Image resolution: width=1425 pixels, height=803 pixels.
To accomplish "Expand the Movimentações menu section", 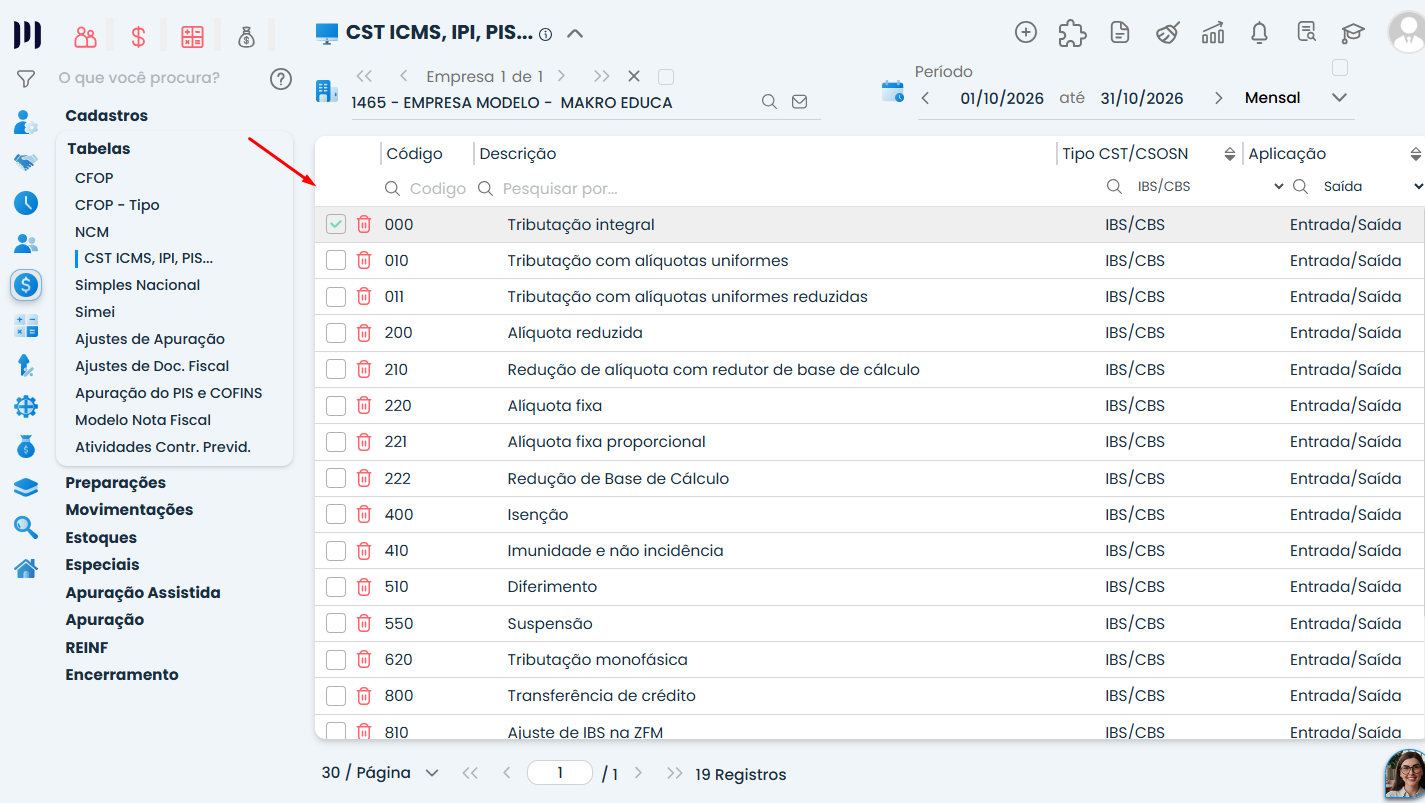I will click(129, 510).
